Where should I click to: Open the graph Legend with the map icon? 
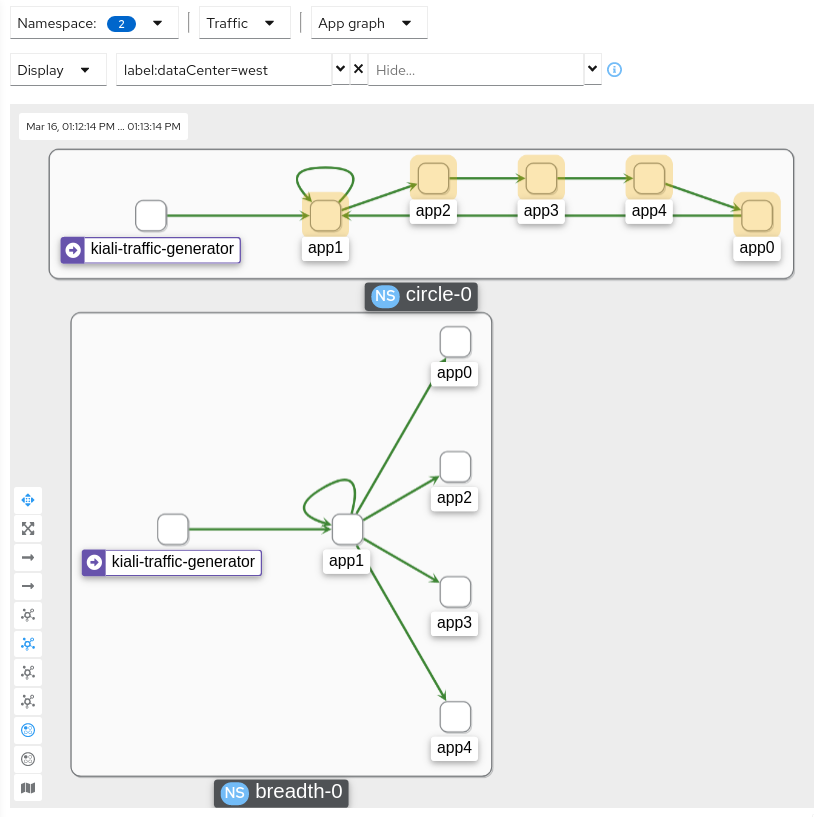(27, 788)
